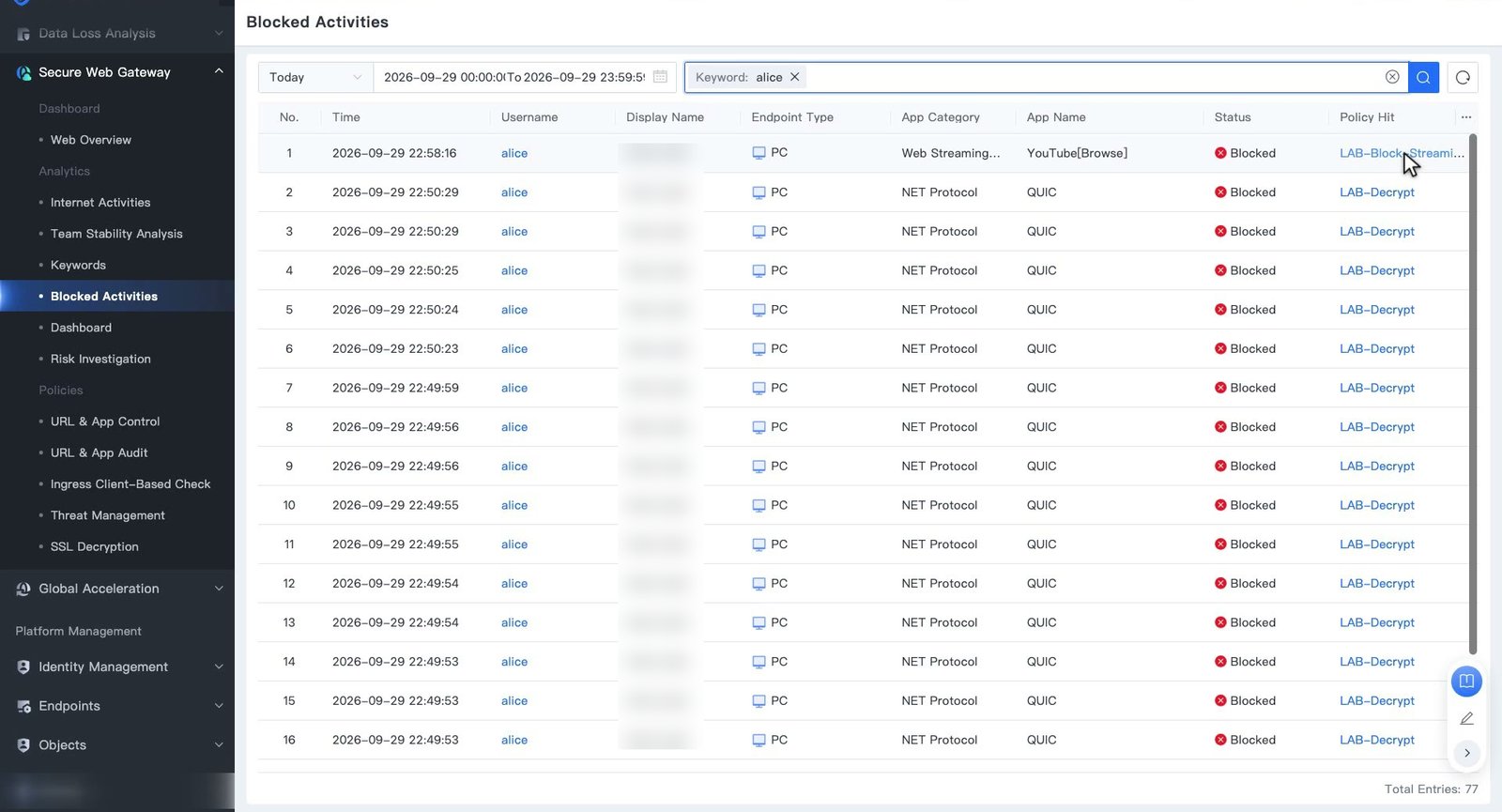Screen dimensions: 1502x812
Task: Click the table vertical scrollbar
Action: pos(1473,394)
